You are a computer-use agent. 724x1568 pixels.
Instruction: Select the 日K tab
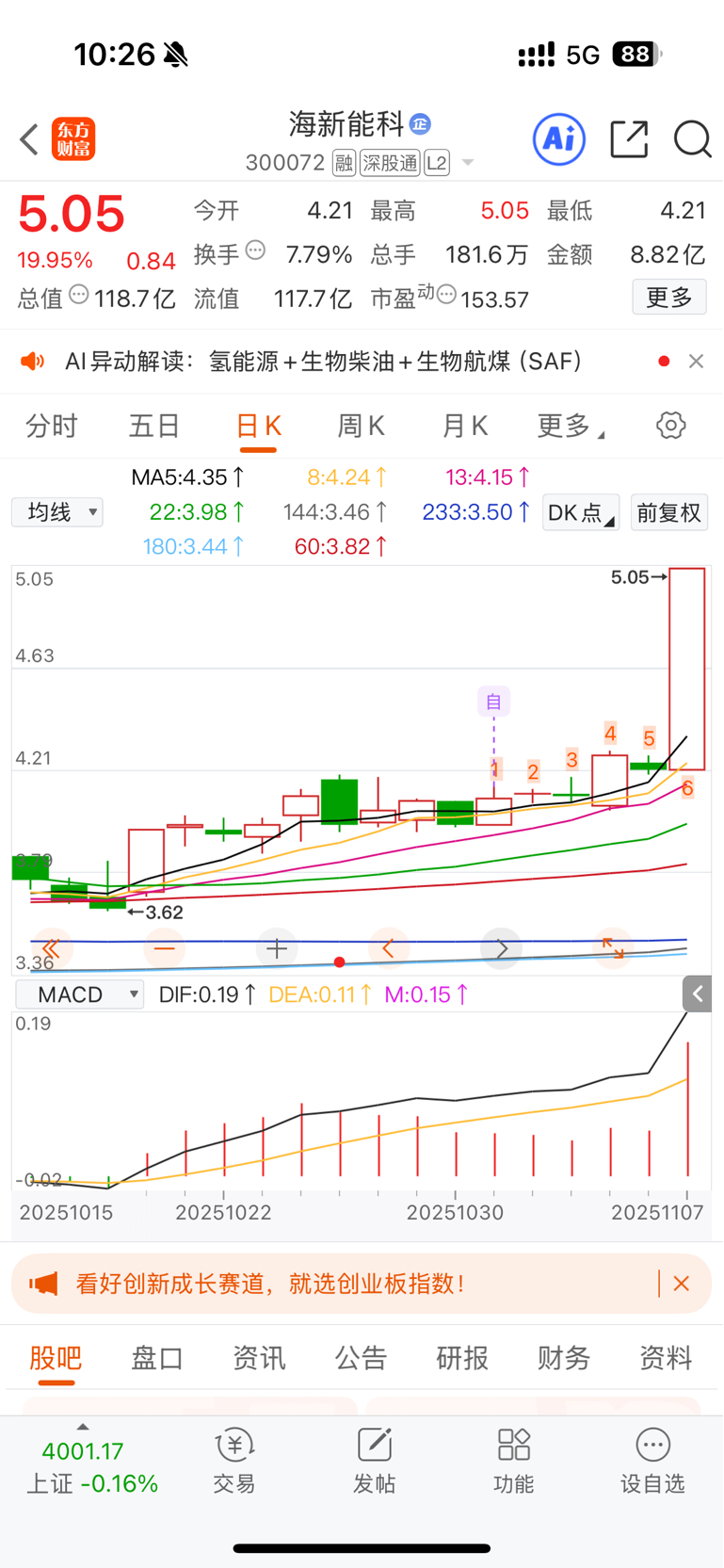(258, 427)
